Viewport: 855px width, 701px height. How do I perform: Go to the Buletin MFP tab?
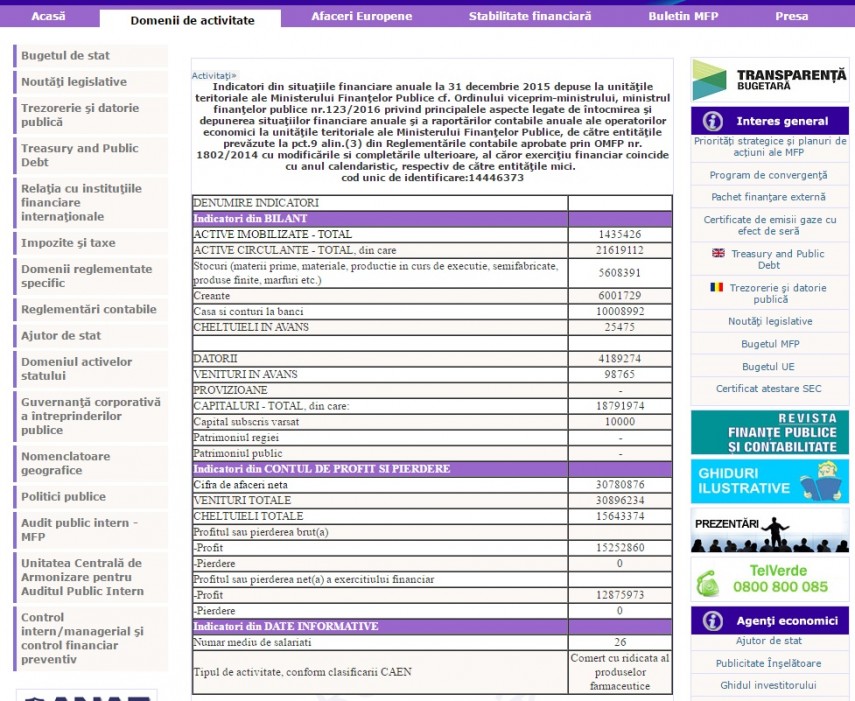[682, 17]
